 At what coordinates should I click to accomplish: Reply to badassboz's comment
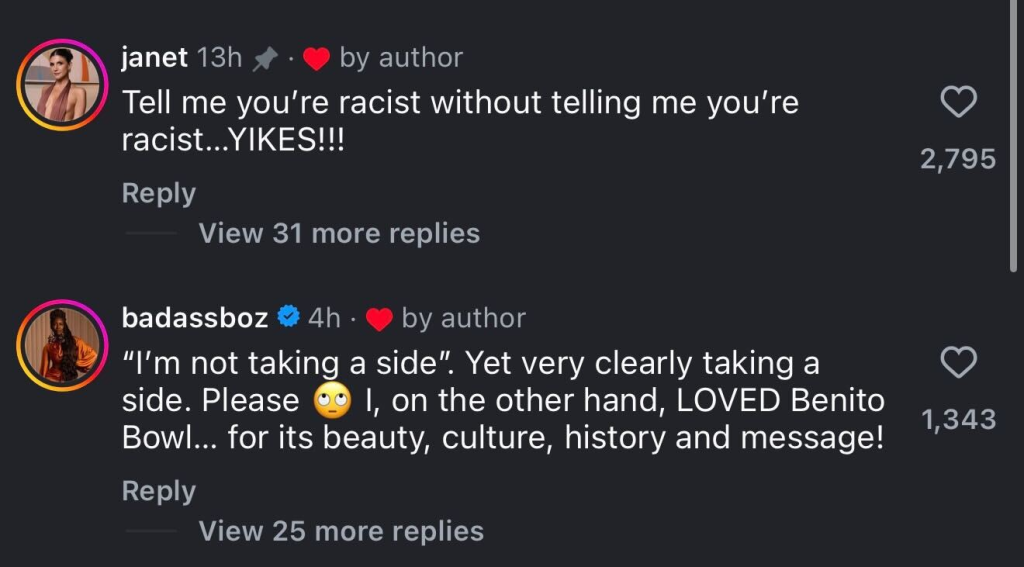click(x=159, y=491)
